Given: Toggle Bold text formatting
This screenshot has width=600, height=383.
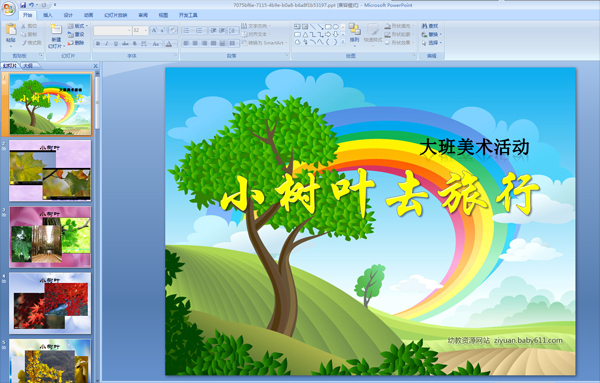Looking at the screenshot, I should pos(98,44).
